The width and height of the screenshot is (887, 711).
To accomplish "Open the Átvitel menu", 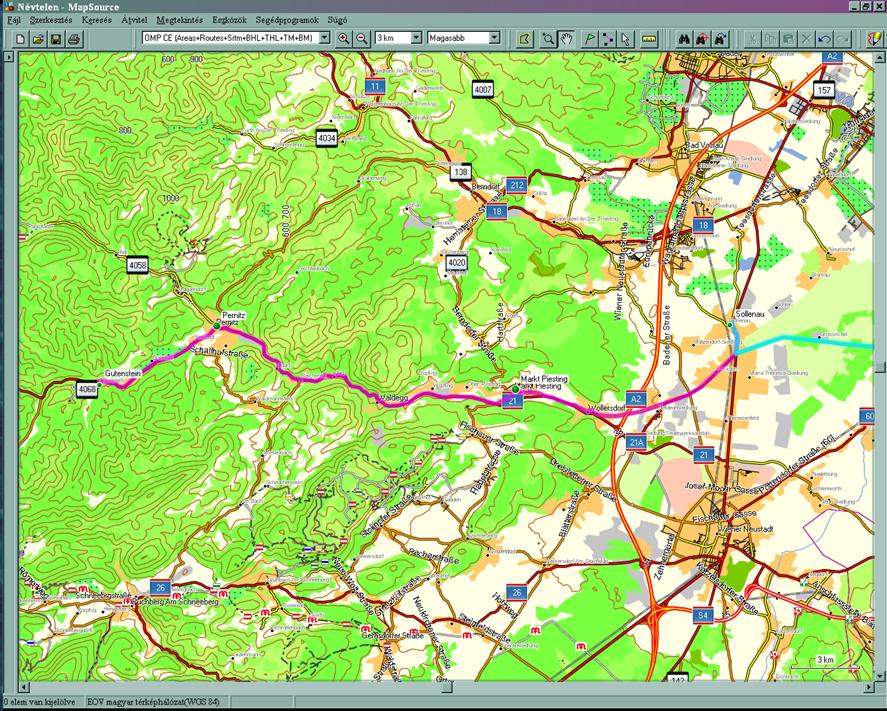I will click(134, 20).
